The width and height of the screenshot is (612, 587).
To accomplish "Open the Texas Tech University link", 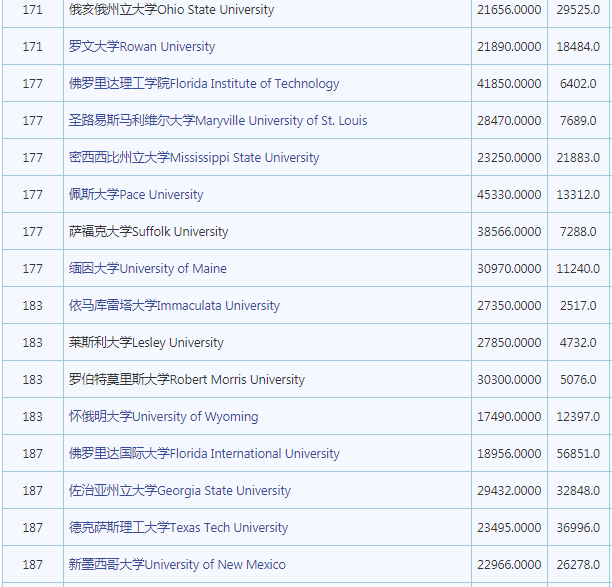I will point(178,528).
